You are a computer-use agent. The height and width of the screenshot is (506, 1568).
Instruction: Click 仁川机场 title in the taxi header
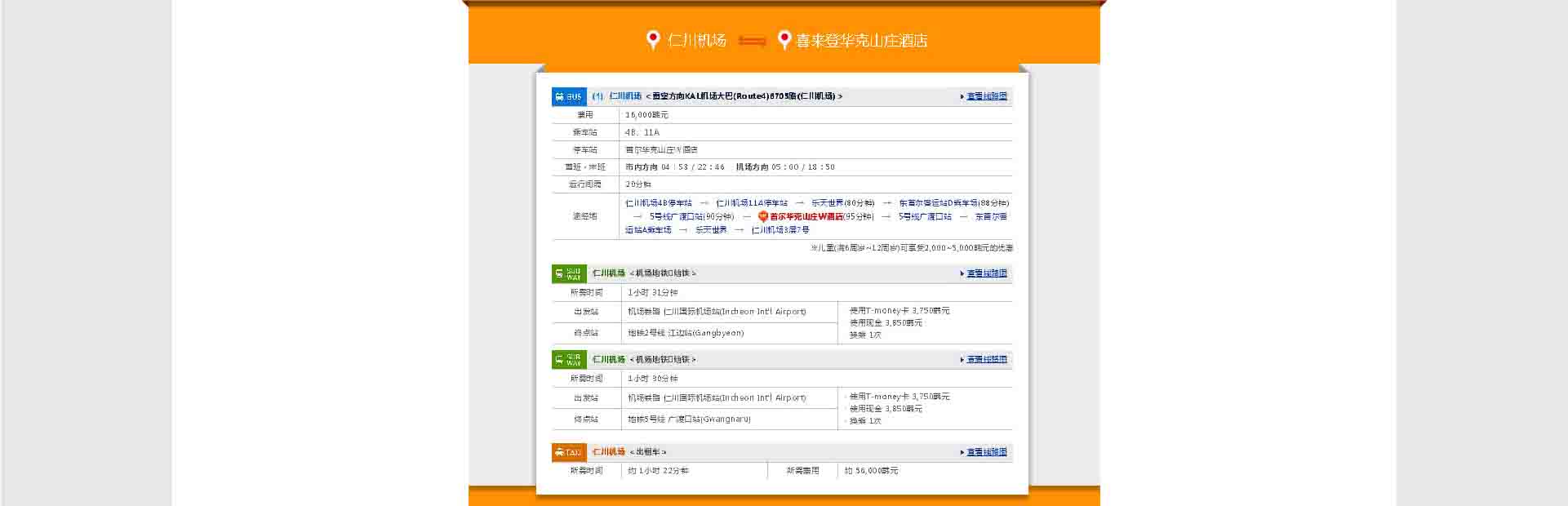point(608,451)
